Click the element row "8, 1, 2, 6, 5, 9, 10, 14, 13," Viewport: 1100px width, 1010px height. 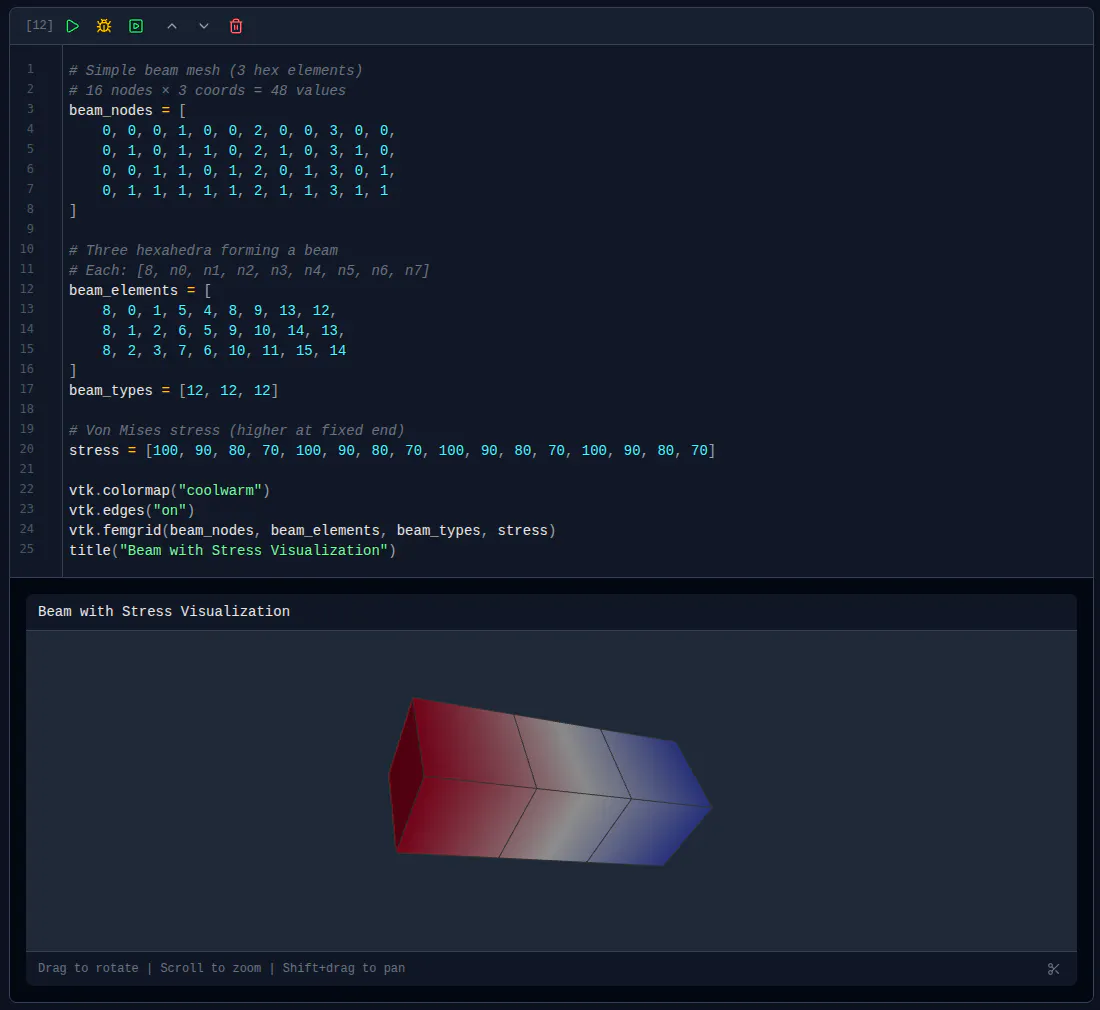coord(223,330)
